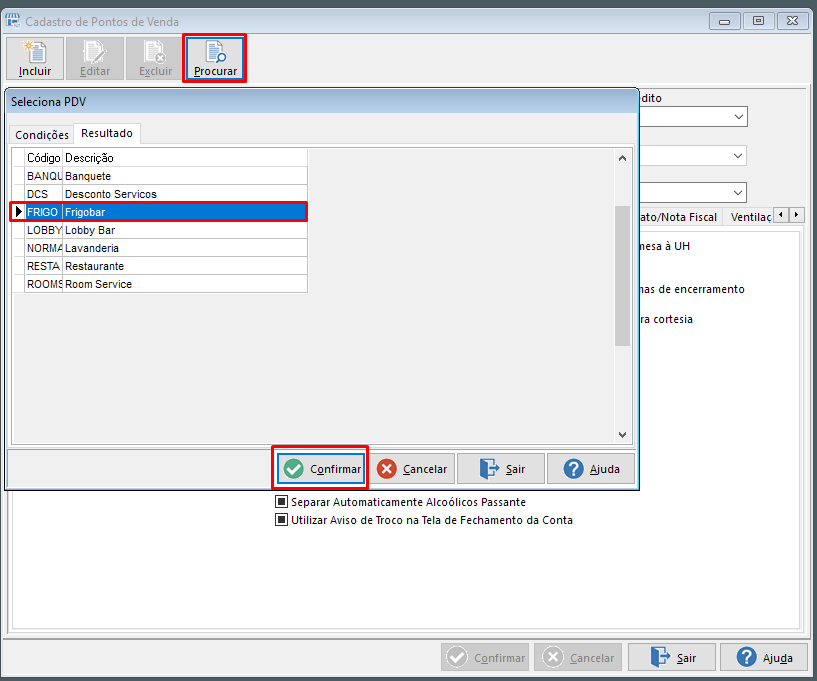Open the Nota Fiscal tab in the background

click(679, 217)
